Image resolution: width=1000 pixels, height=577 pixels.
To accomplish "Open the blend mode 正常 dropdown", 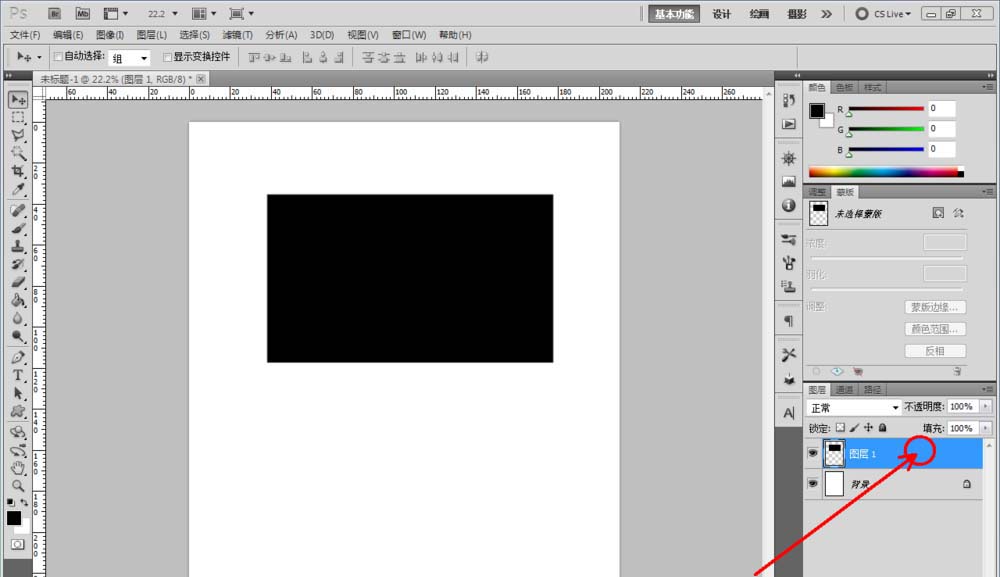I will pos(853,407).
